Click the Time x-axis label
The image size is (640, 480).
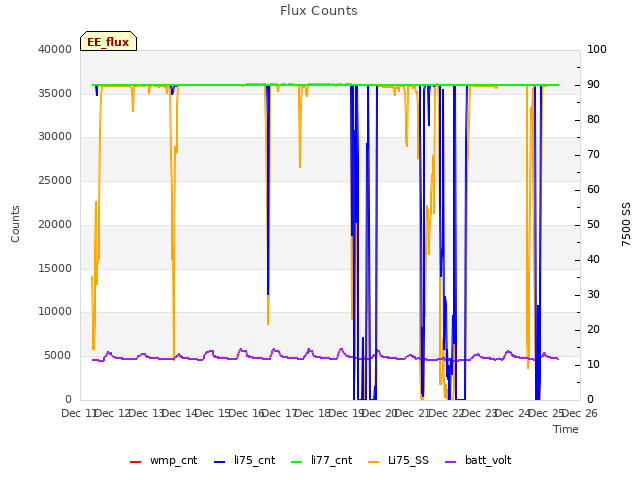point(566,429)
